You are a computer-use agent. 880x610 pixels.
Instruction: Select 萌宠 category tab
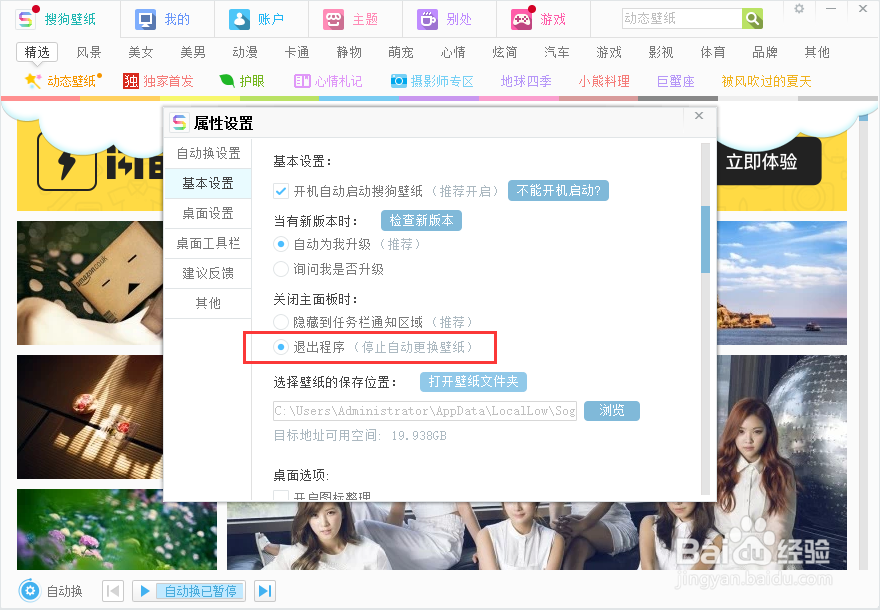tap(401, 52)
